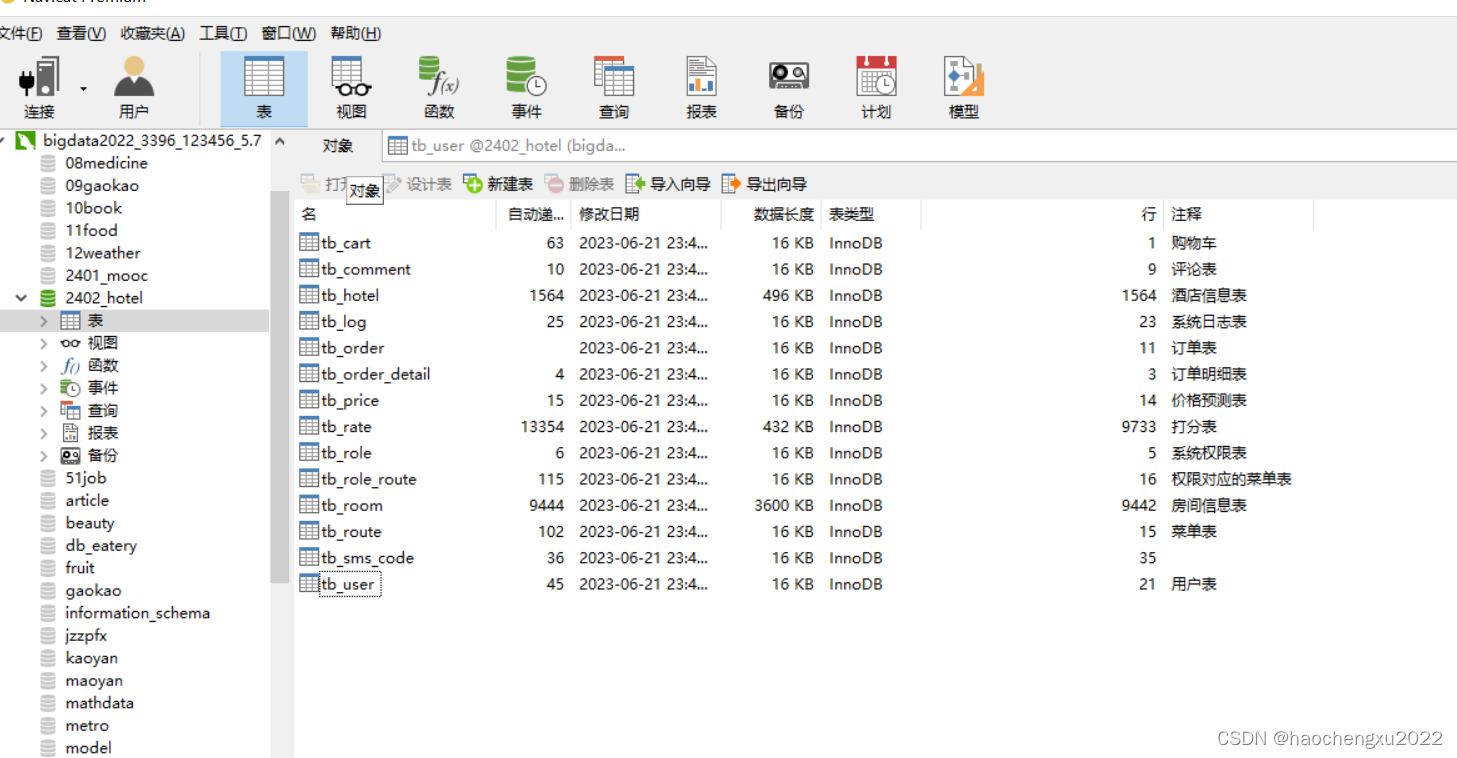
Task: Select the db_eatery database
Action: pyautogui.click(x=101, y=545)
